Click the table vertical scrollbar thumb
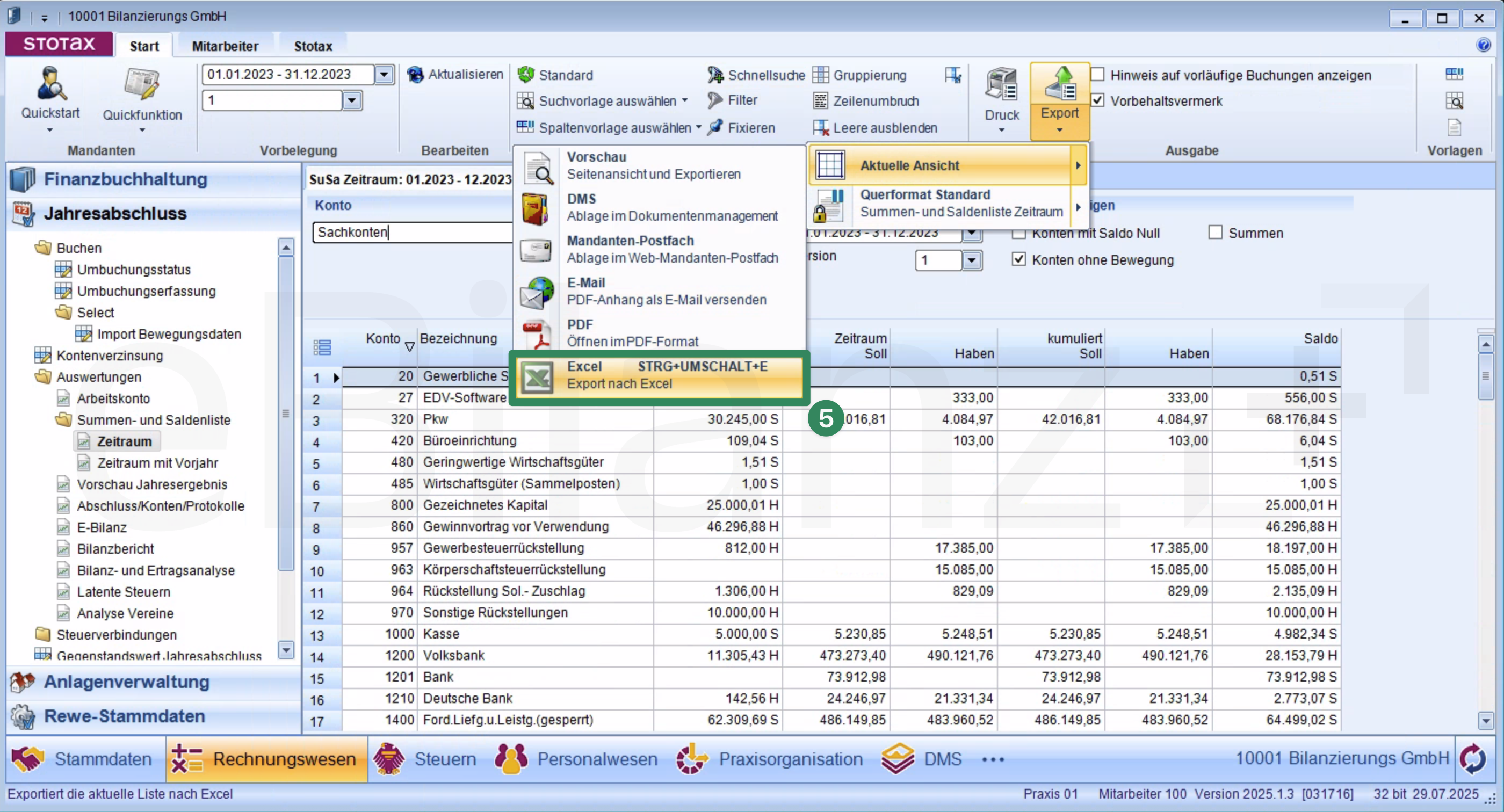 pos(1486,375)
